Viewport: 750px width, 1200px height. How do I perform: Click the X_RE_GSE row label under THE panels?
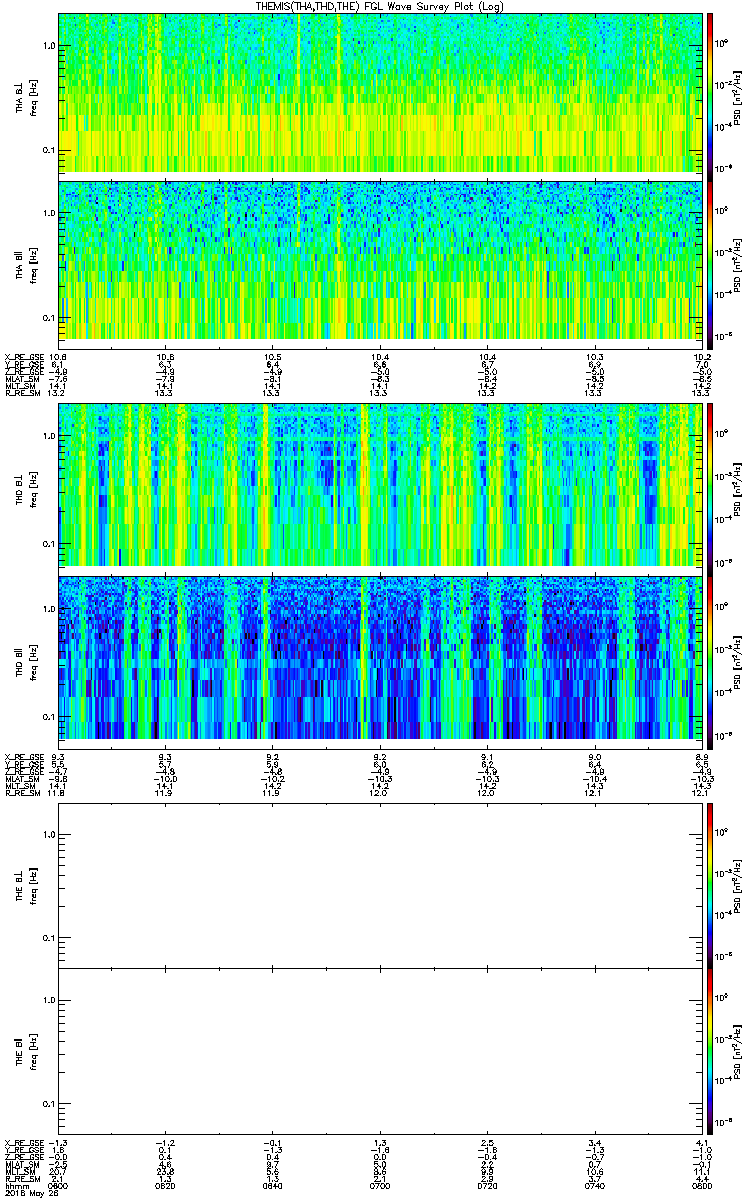(23, 1141)
